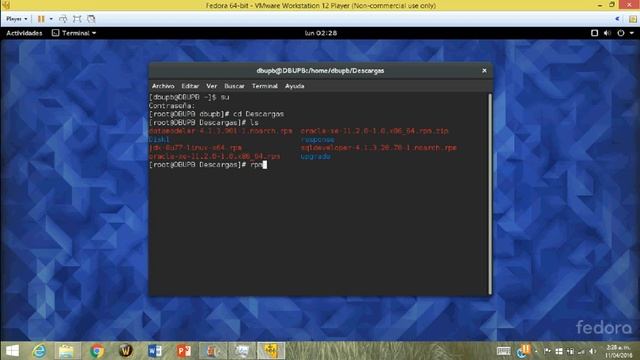The width and height of the screenshot is (640, 360).
Task: Open the Buscar menu in Terminal
Action: pyautogui.click(x=234, y=86)
